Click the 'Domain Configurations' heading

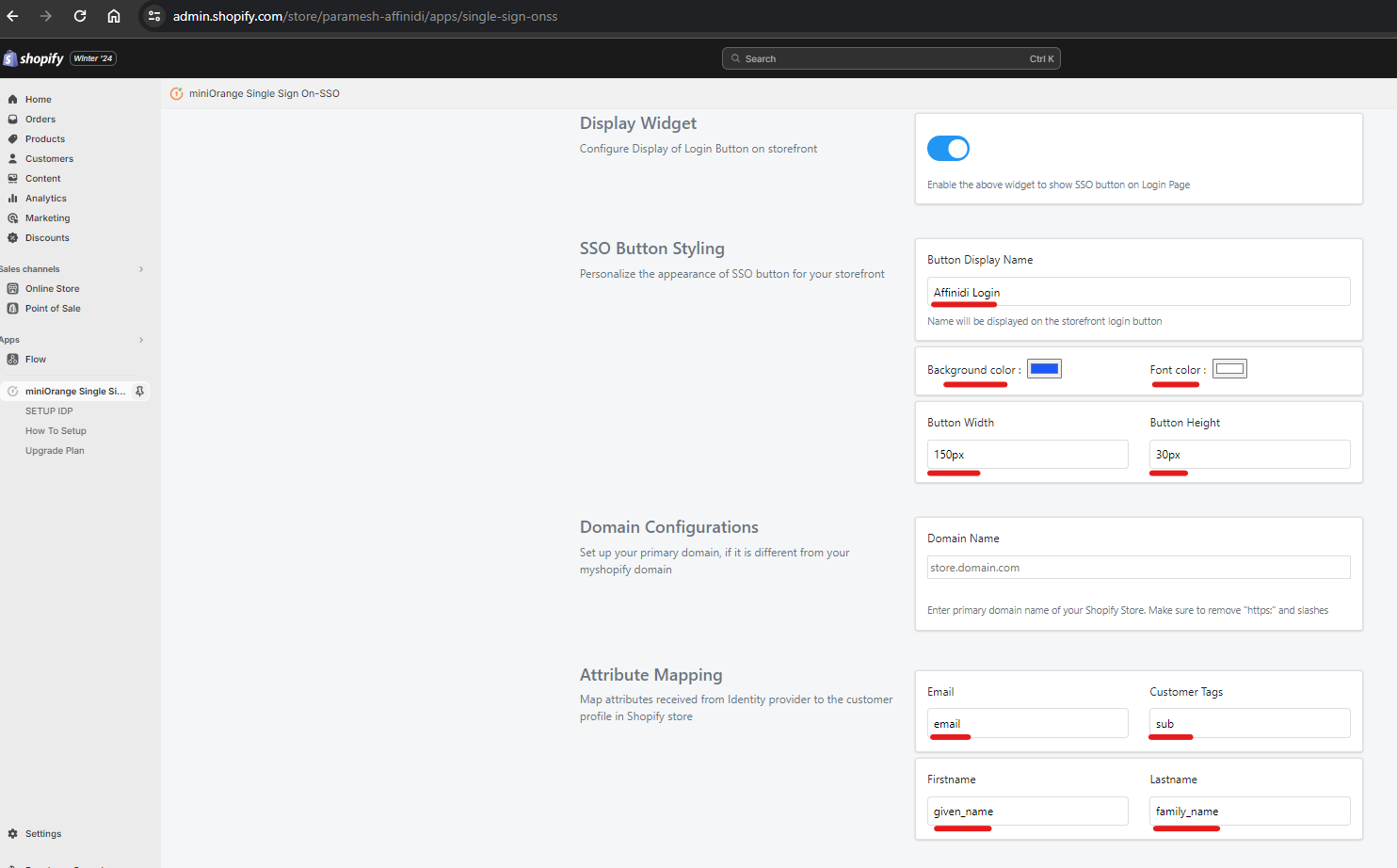[x=669, y=527]
